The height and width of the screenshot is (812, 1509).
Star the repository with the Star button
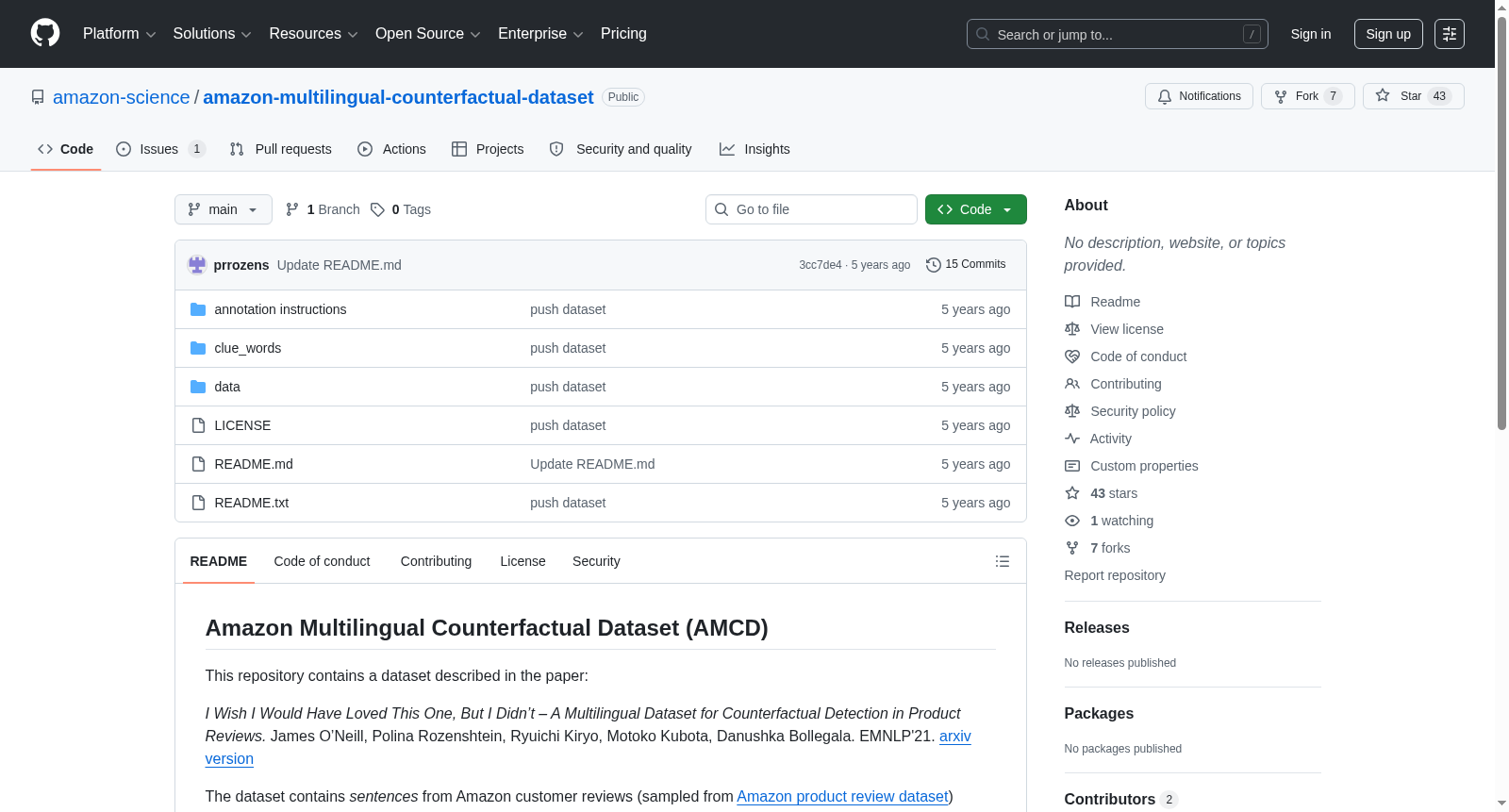[x=1413, y=96]
